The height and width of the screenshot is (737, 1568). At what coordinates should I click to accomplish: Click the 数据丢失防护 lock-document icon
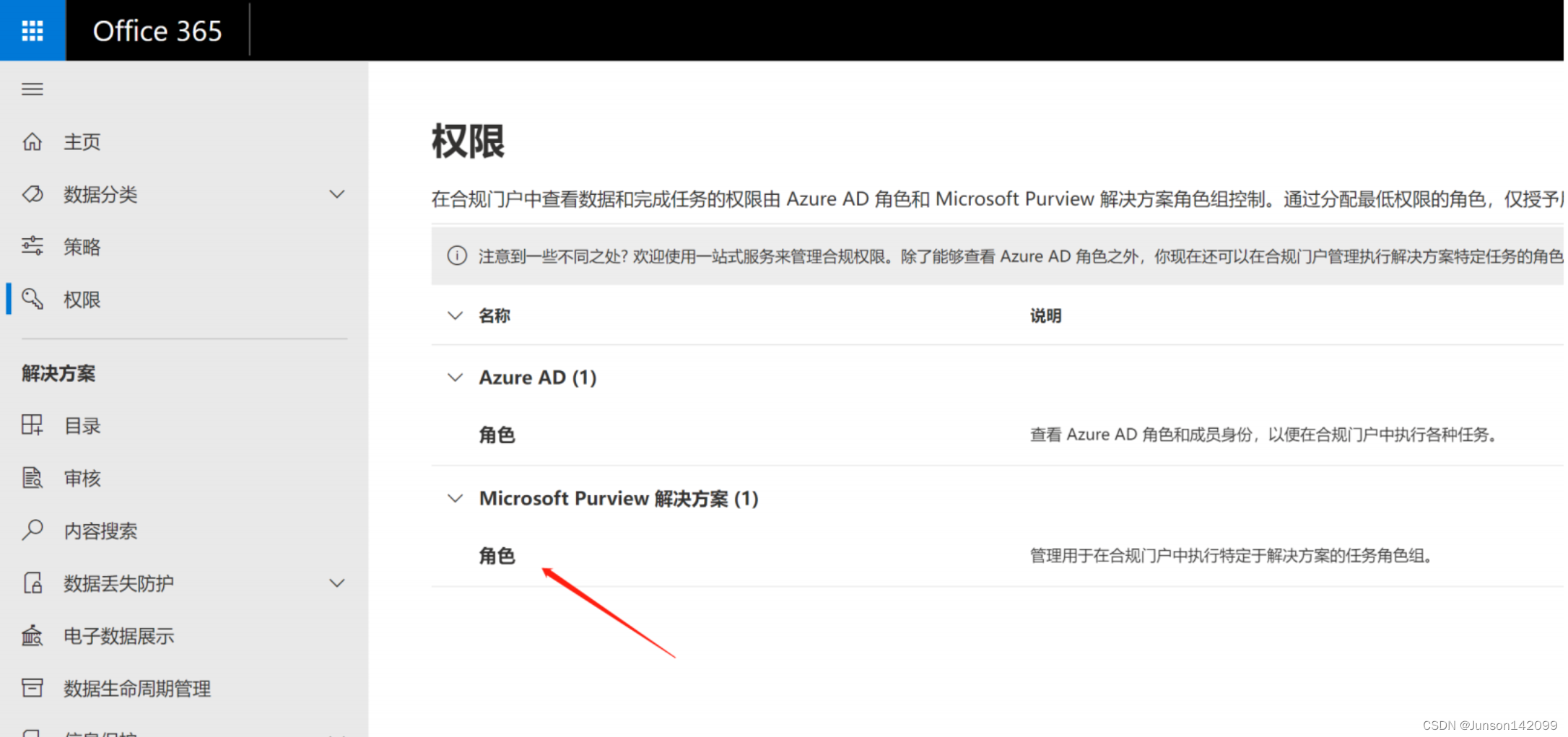(32, 583)
